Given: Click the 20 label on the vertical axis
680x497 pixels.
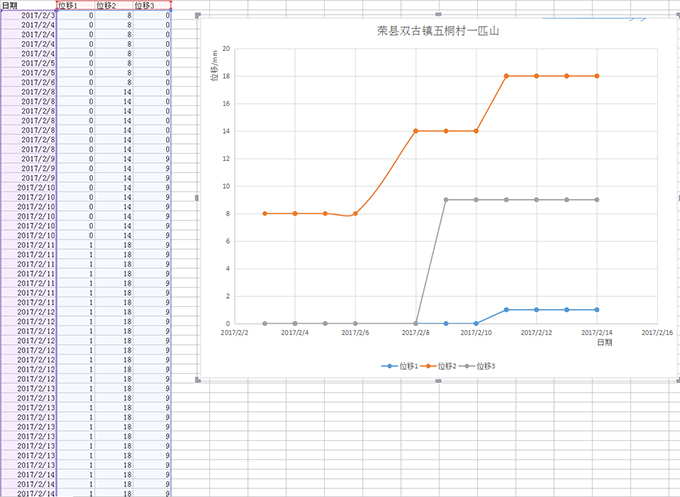Looking at the screenshot, I should pyautogui.click(x=227, y=48).
